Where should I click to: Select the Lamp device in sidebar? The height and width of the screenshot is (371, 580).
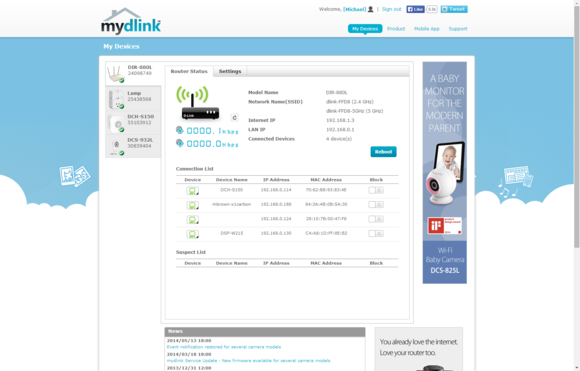(x=133, y=99)
